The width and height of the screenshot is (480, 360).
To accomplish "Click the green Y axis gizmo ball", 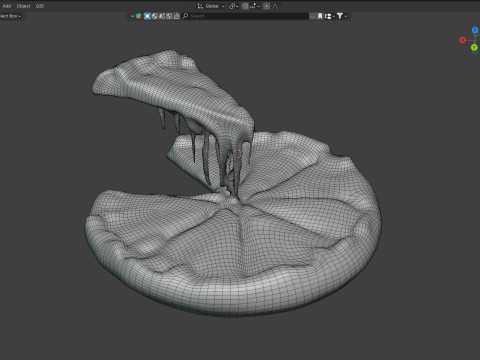I will click(x=474, y=48).
